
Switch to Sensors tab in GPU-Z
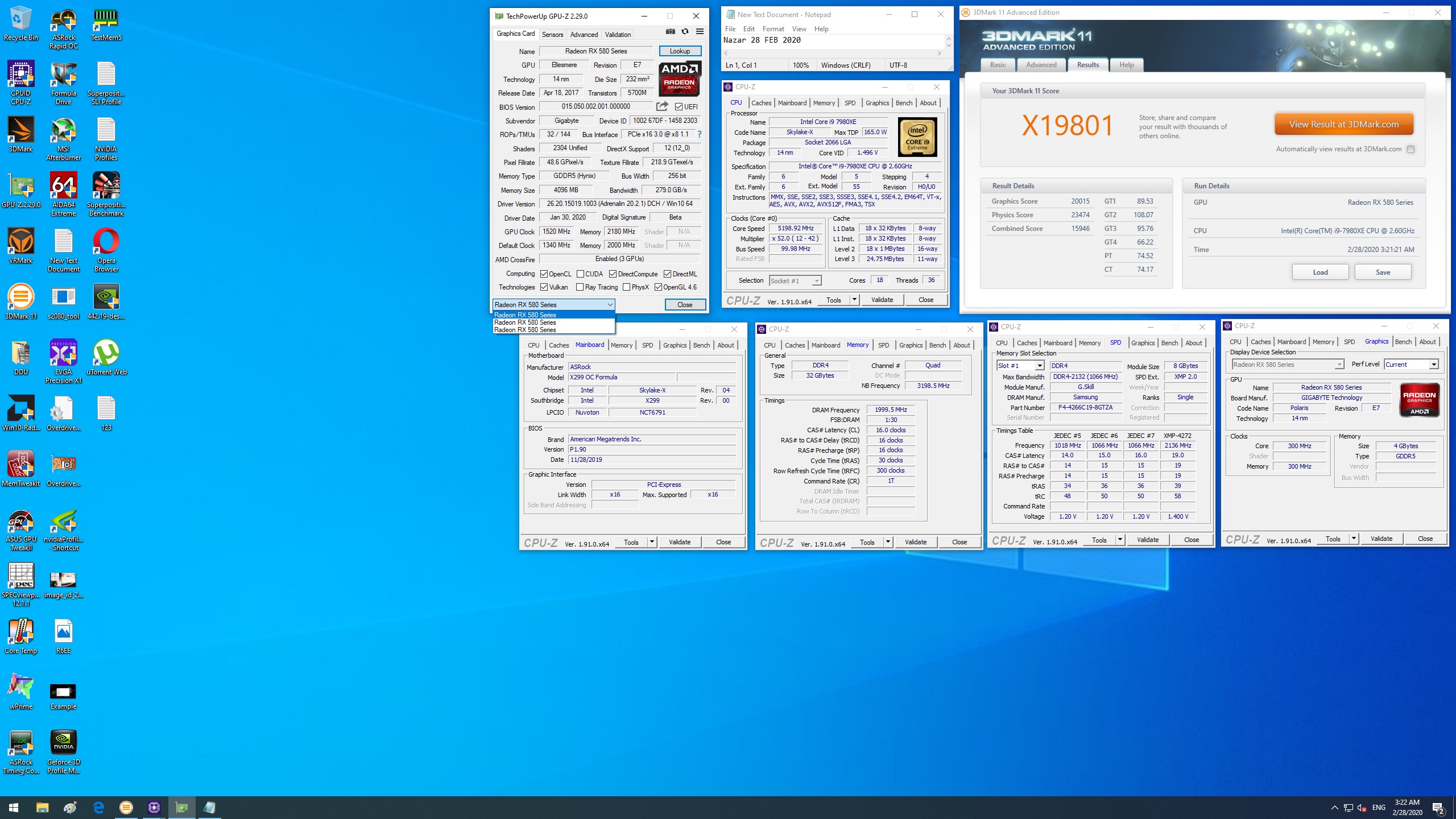tap(552, 34)
